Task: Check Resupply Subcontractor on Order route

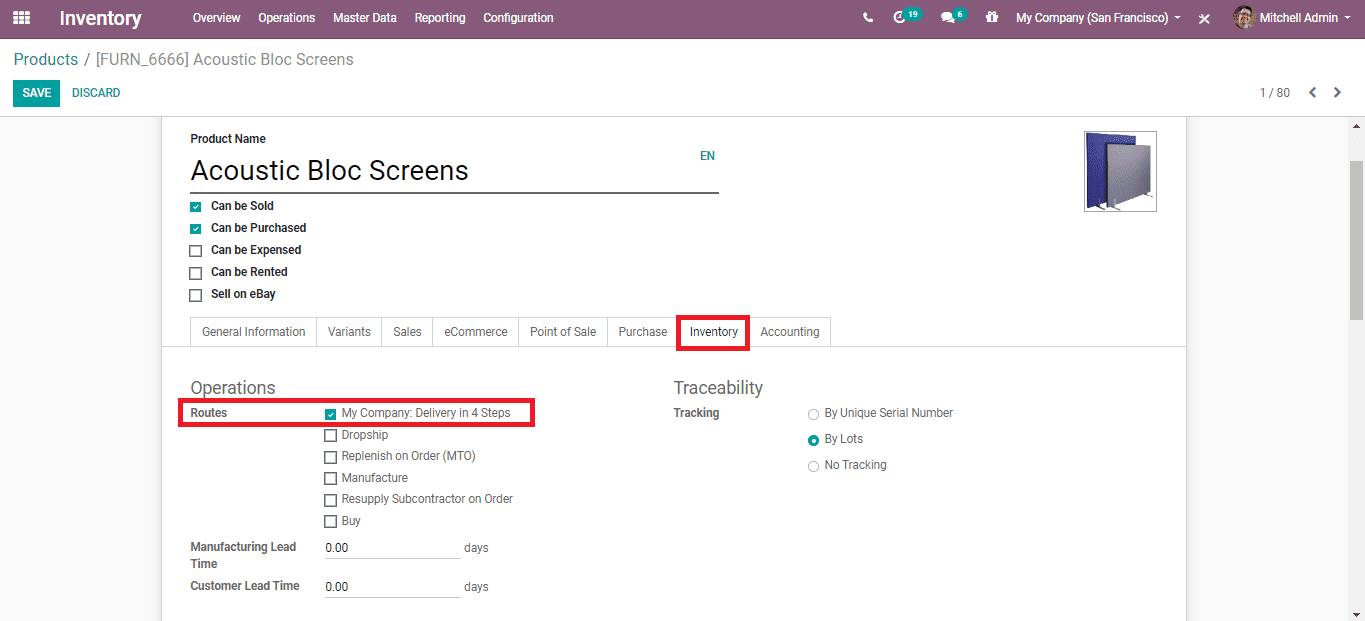Action: tap(330, 500)
